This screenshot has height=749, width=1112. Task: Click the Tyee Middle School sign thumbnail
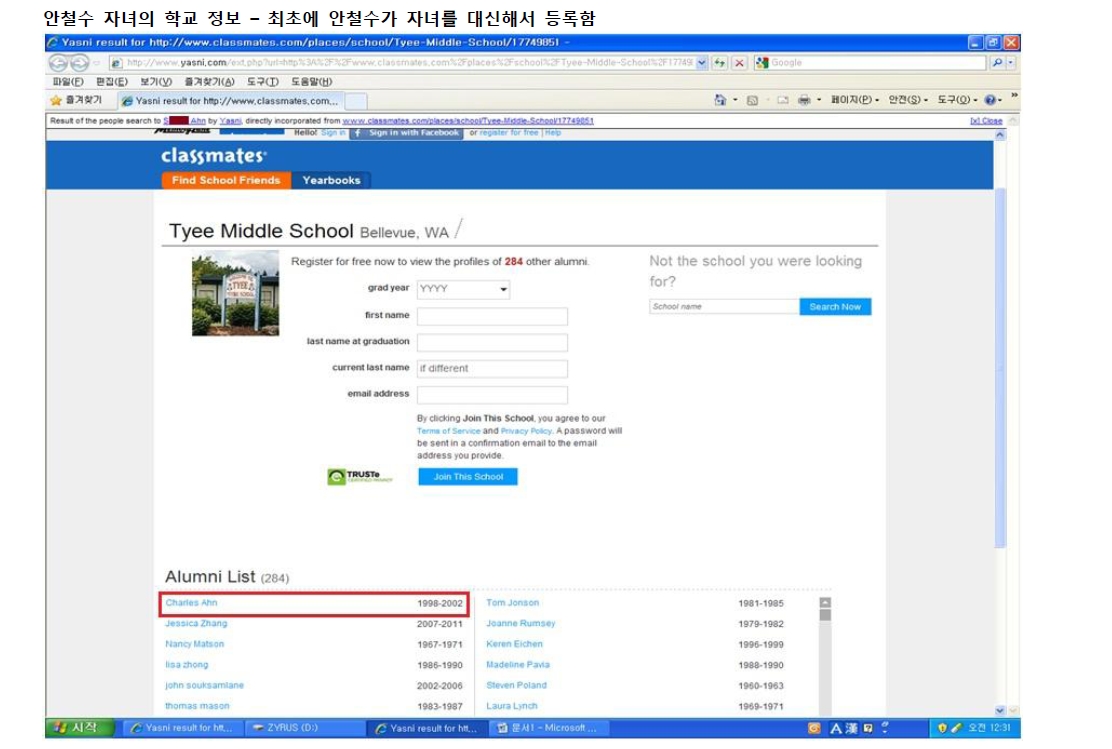235,293
